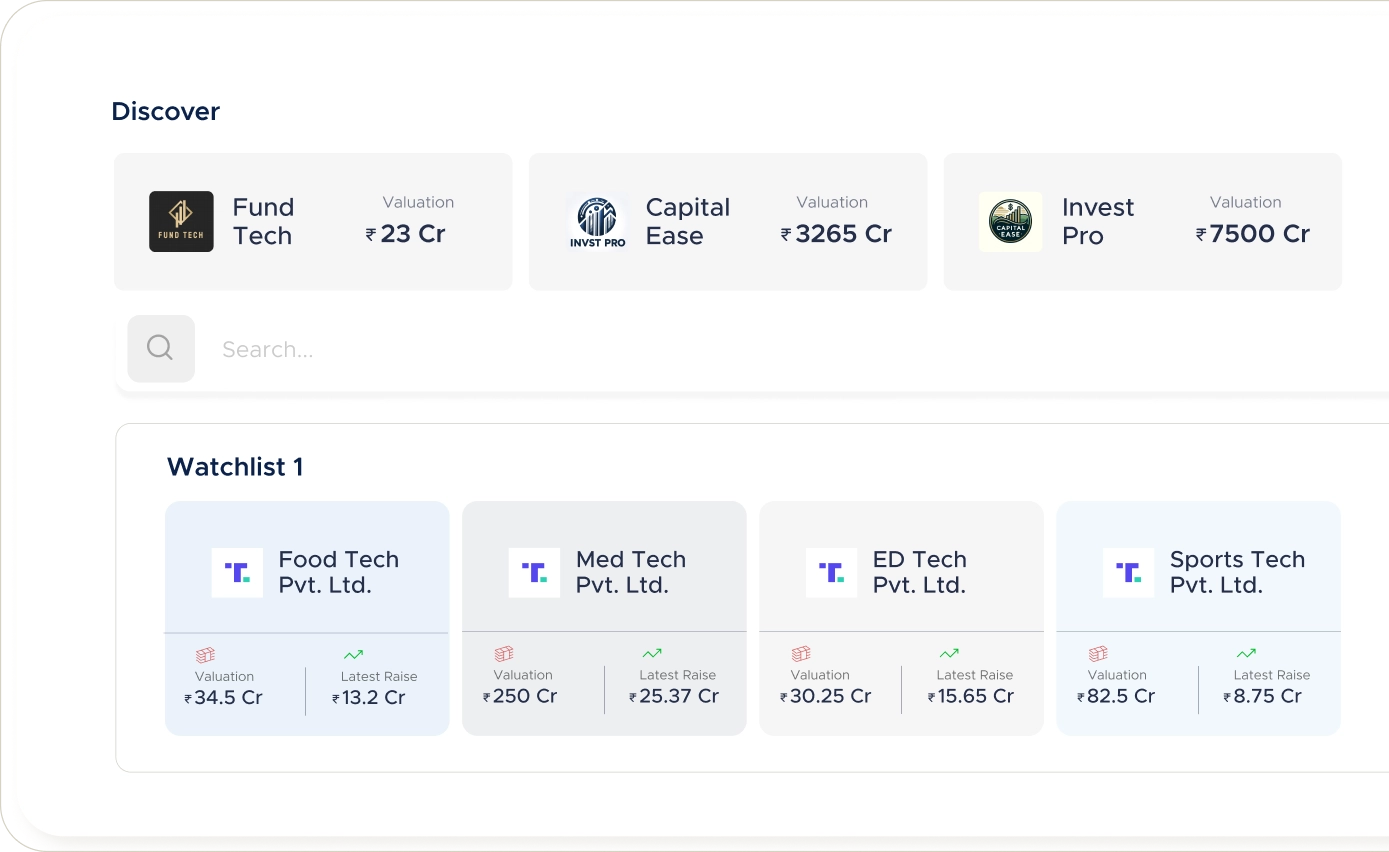Click Sports Tech Pvt. Ltd. company logo

(1128, 573)
